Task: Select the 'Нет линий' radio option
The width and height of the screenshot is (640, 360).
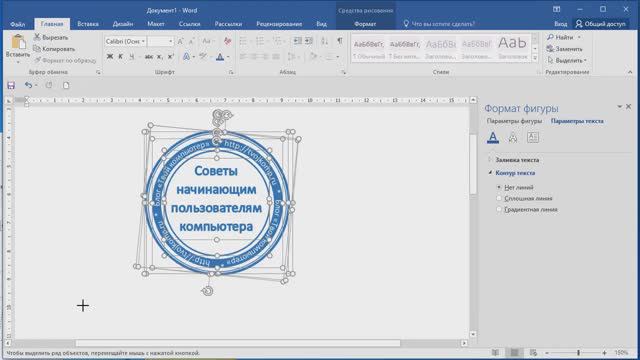Action: [x=499, y=187]
